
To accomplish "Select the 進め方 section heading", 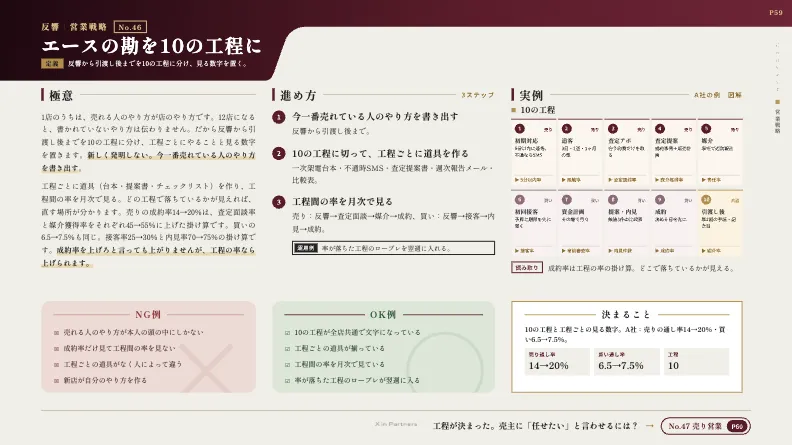I will pos(298,95).
